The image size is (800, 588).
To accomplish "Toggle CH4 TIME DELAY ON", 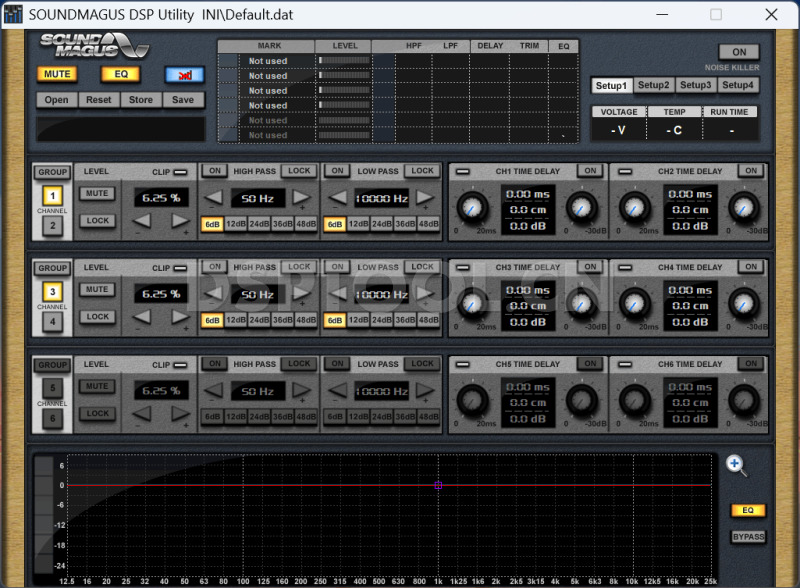I will pyautogui.click(x=750, y=267).
